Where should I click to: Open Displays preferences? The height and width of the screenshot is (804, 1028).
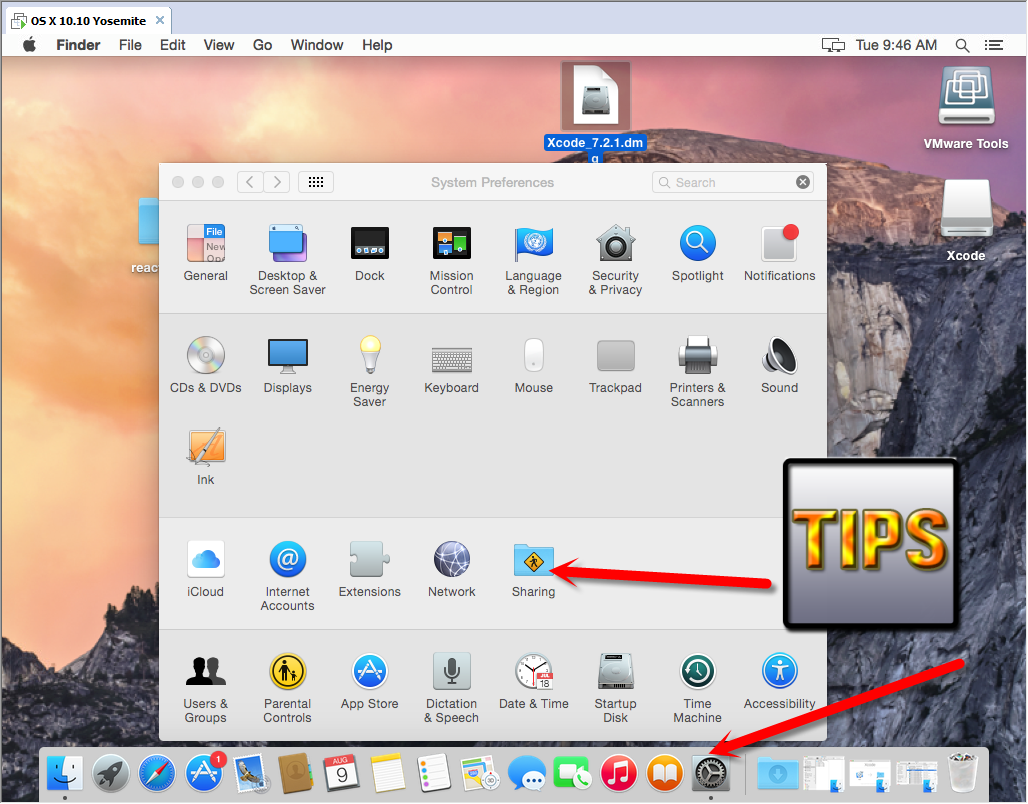(x=287, y=355)
